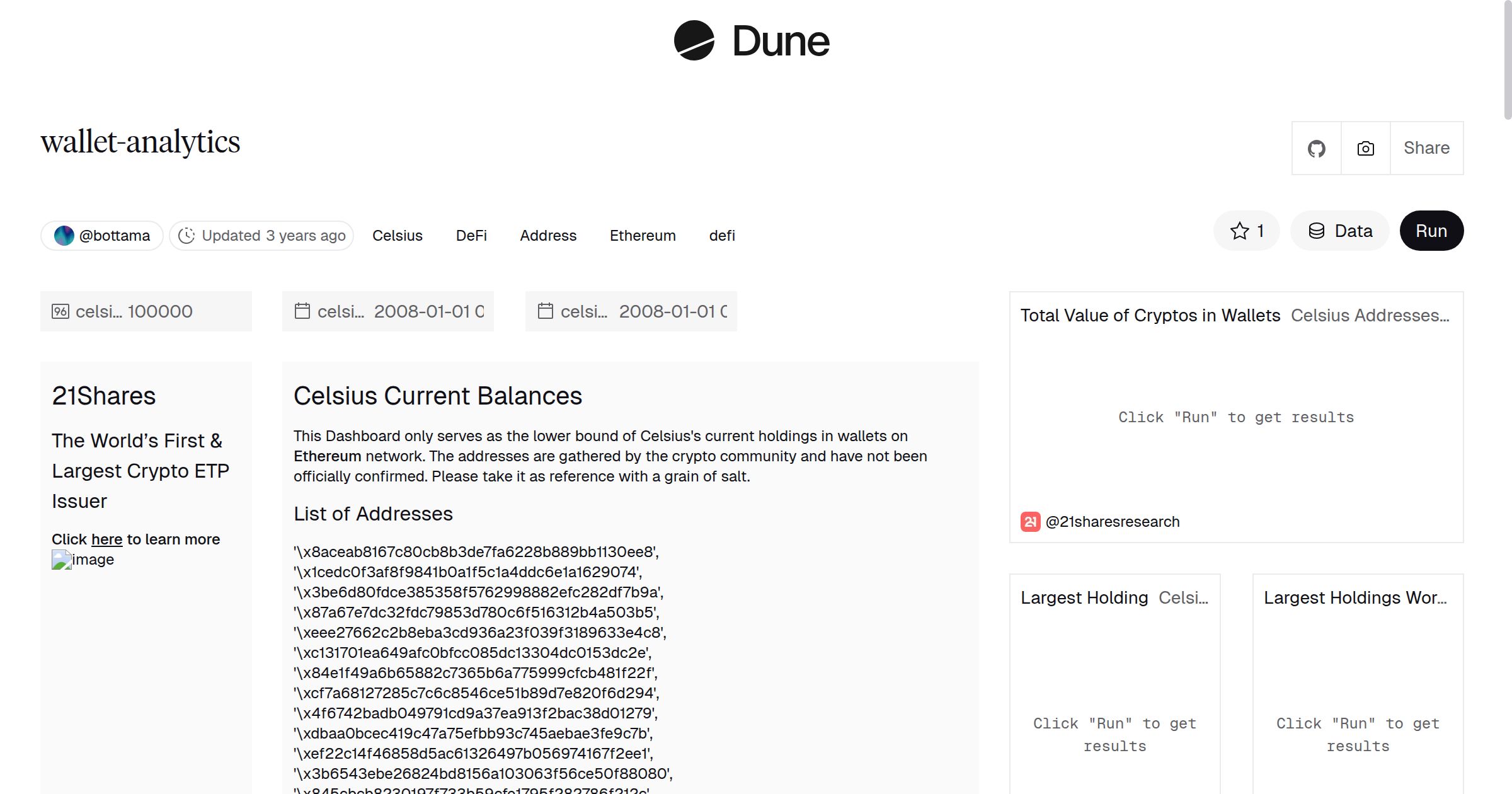The width and height of the screenshot is (1512, 794).
Task: Click the numeric parameter icon beside celsius 100000
Action: 60,311
